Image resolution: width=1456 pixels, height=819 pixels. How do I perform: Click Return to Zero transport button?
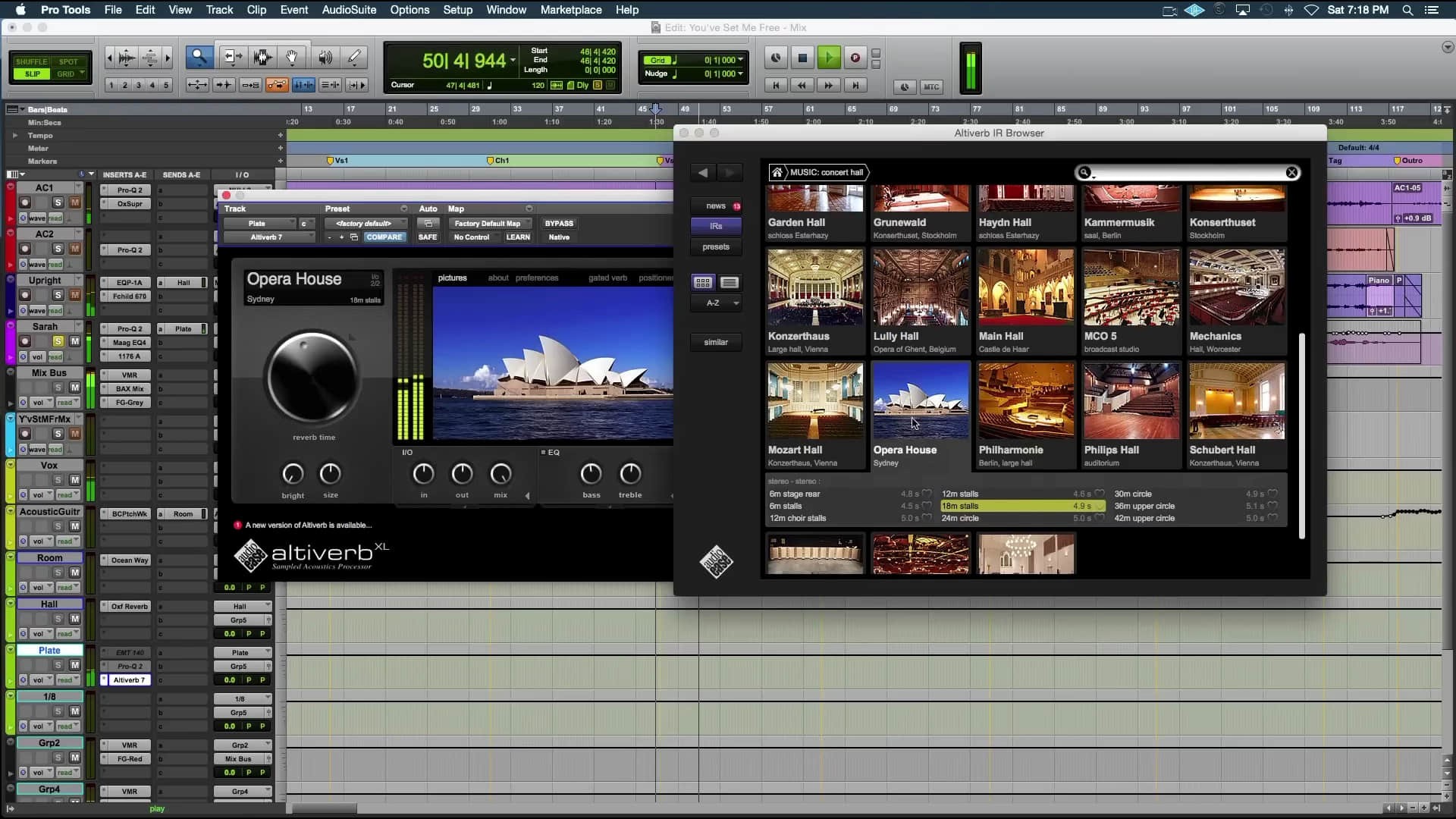pos(775,86)
